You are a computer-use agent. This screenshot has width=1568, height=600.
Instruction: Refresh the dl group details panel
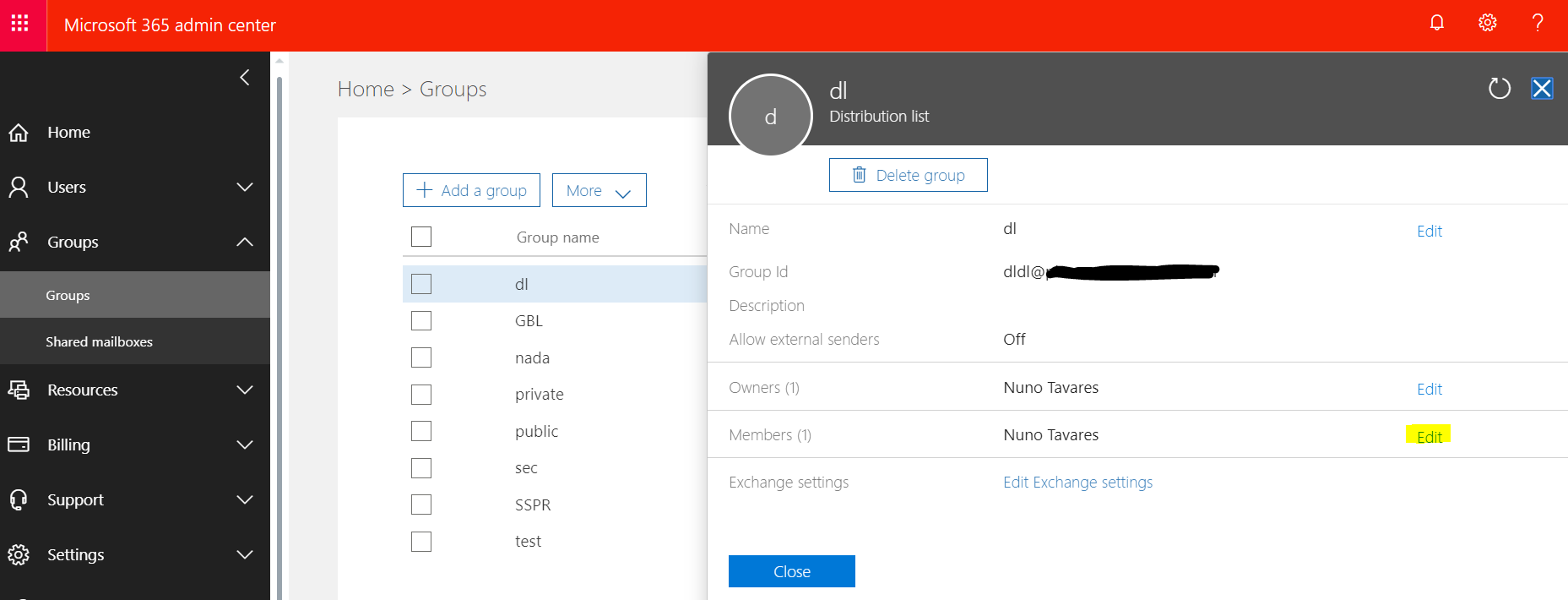pos(1500,88)
